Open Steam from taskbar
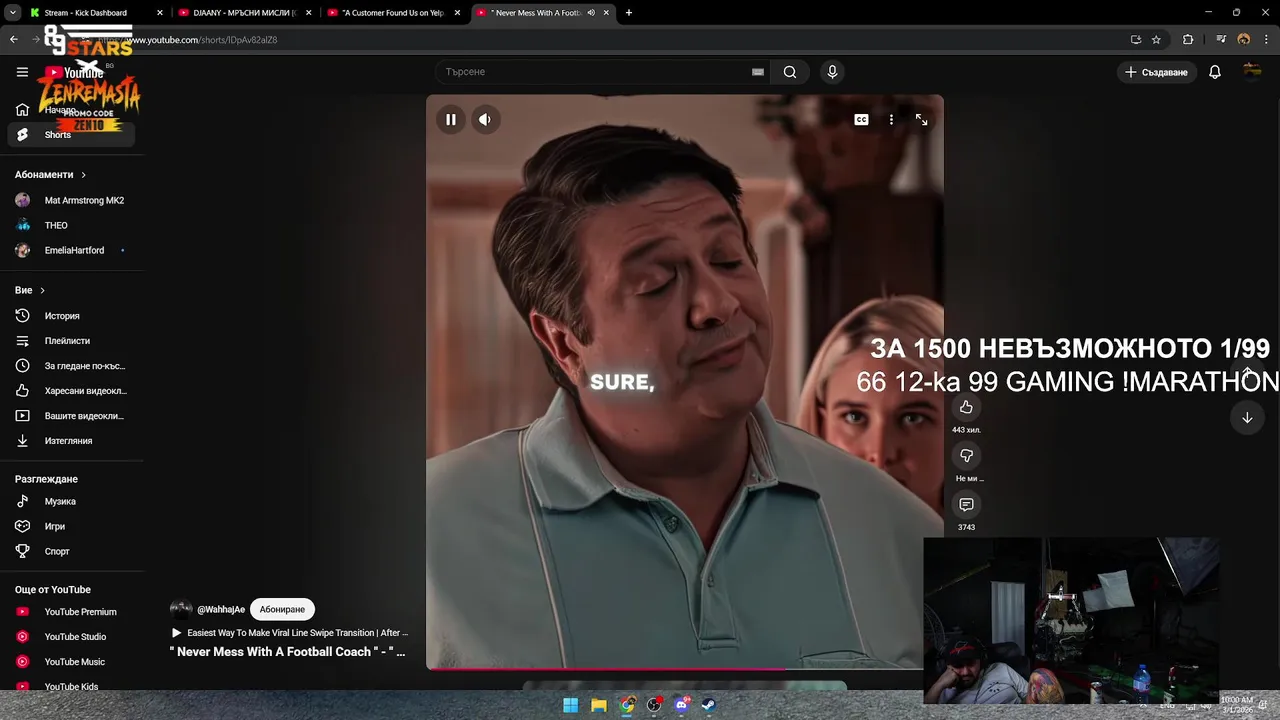Image resolution: width=1280 pixels, height=720 pixels. [709, 705]
